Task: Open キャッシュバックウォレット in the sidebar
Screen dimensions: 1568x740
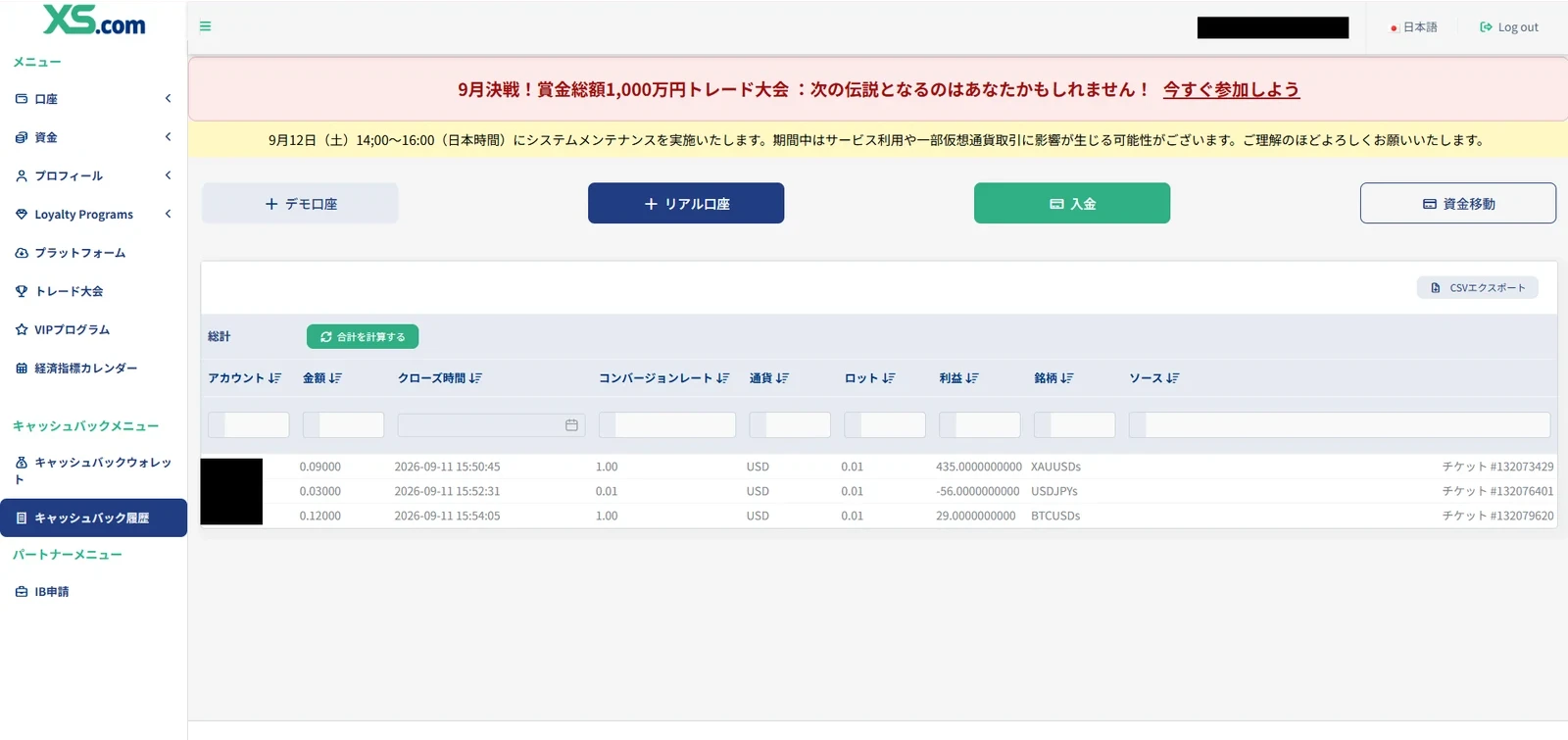Action: (x=93, y=470)
